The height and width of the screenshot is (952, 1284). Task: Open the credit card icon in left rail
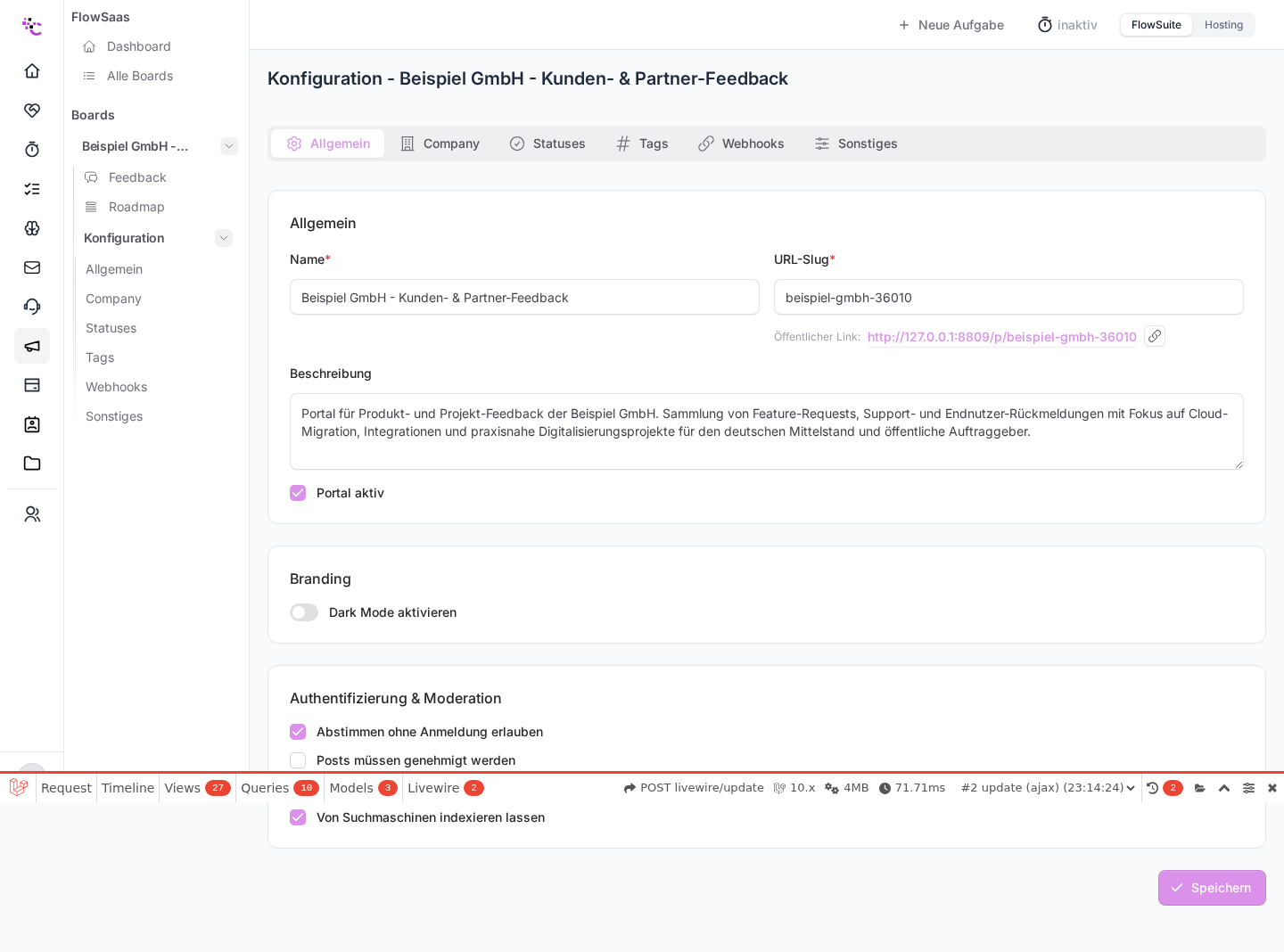click(x=32, y=384)
